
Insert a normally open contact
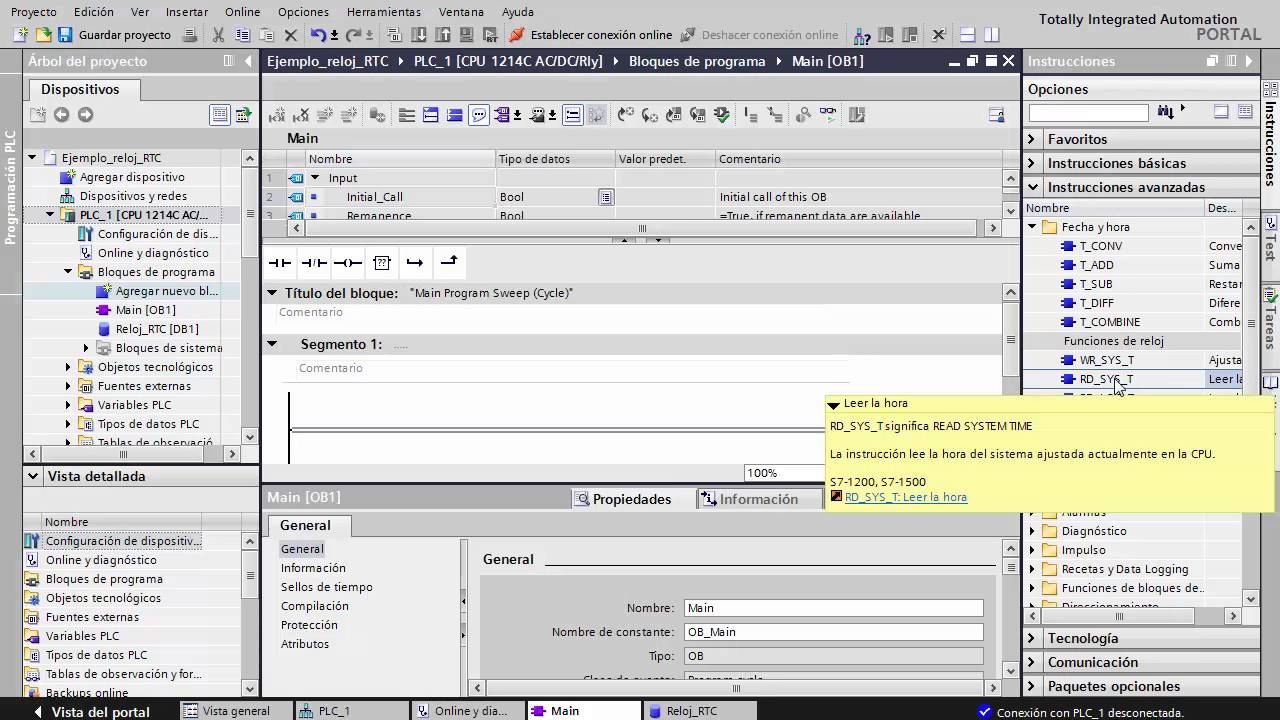coord(280,263)
